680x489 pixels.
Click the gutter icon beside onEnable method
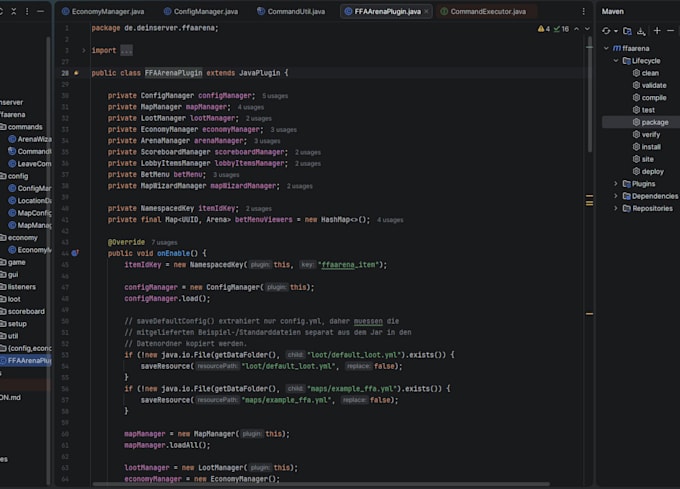point(75,253)
